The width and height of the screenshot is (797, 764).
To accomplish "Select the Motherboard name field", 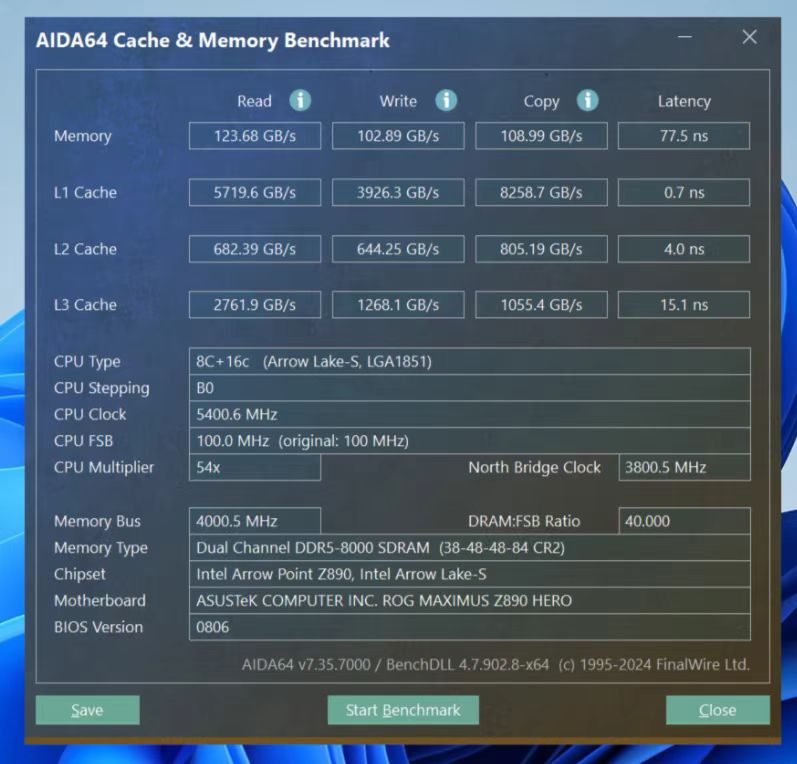I will 469,601.
